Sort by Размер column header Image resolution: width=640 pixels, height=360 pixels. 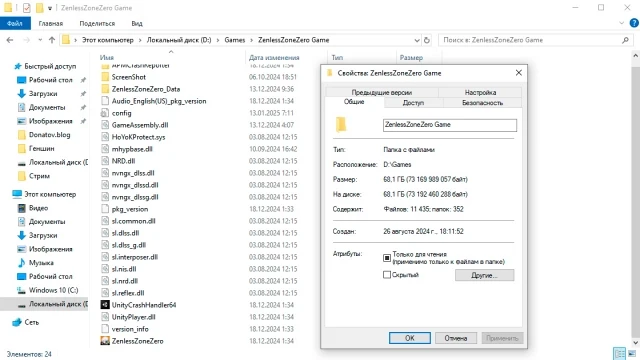pyautogui.click(x=411, y=58)
